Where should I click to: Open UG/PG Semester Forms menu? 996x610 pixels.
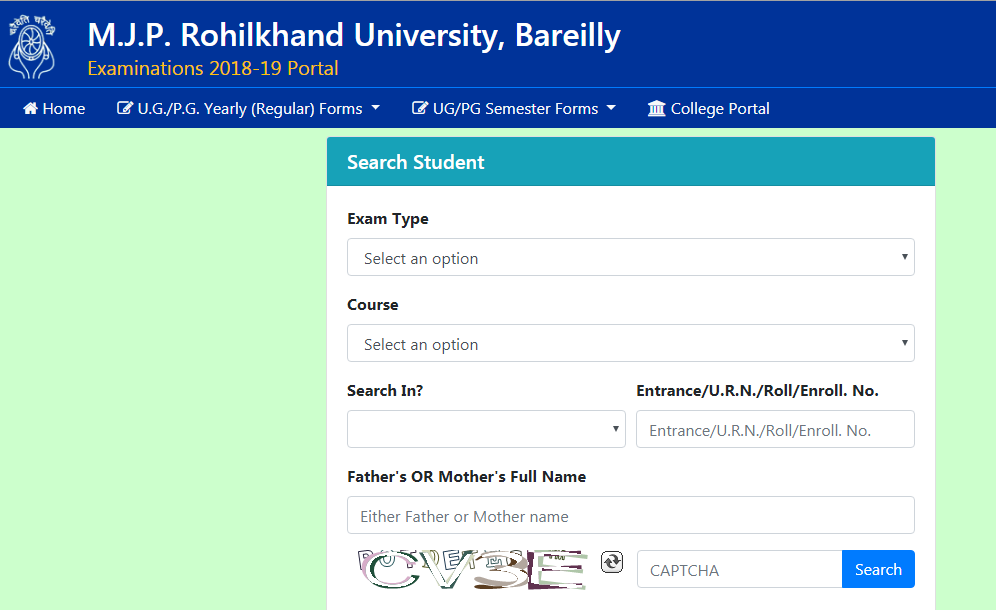coord(516,109)
